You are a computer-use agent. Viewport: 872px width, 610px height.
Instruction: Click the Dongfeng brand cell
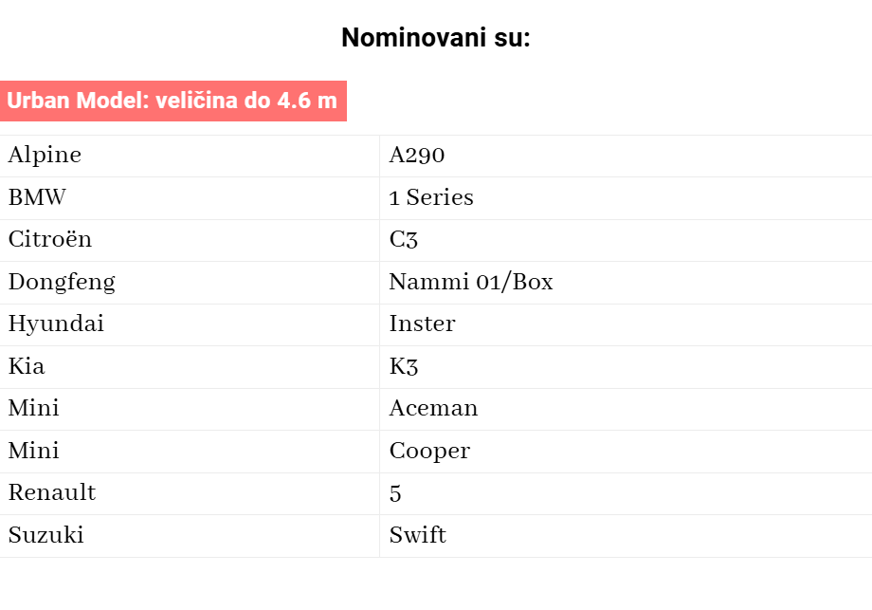(190, 282)
